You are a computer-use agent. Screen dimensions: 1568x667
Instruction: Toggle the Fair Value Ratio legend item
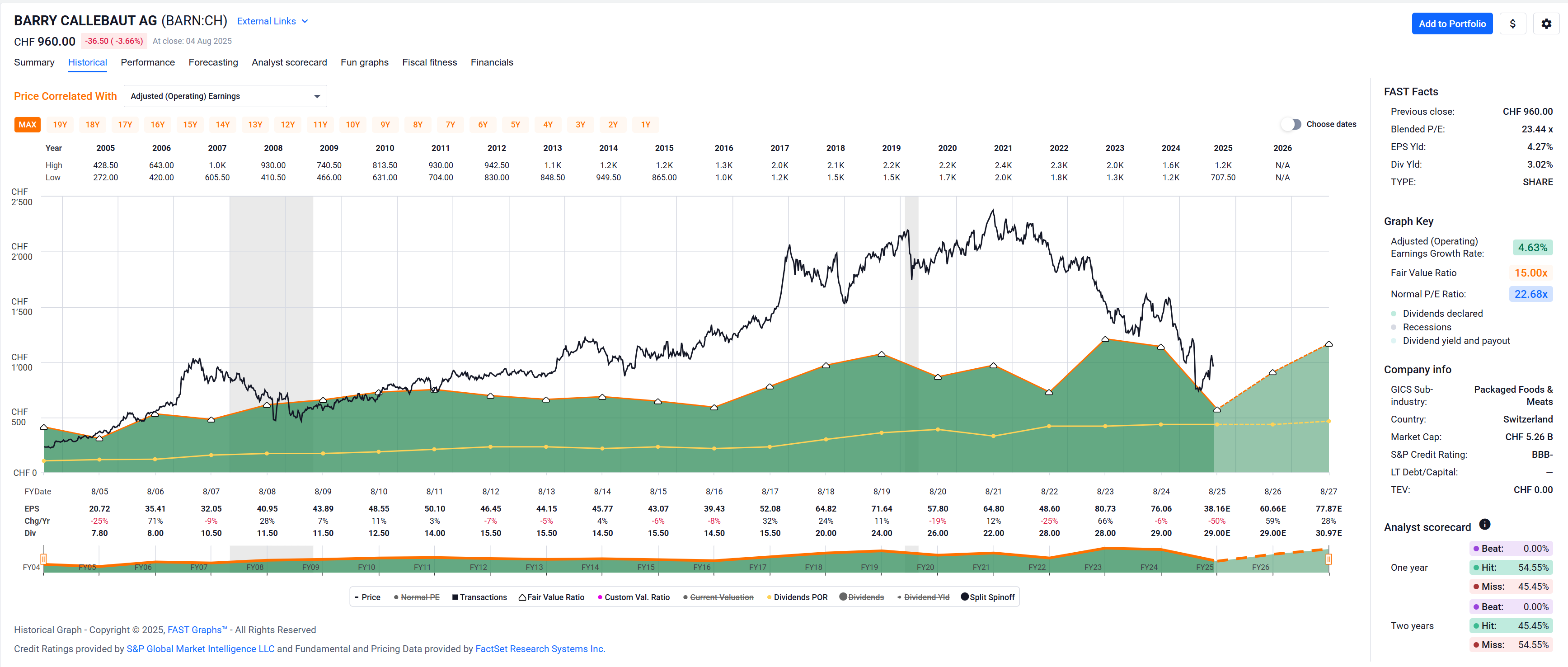551,597
